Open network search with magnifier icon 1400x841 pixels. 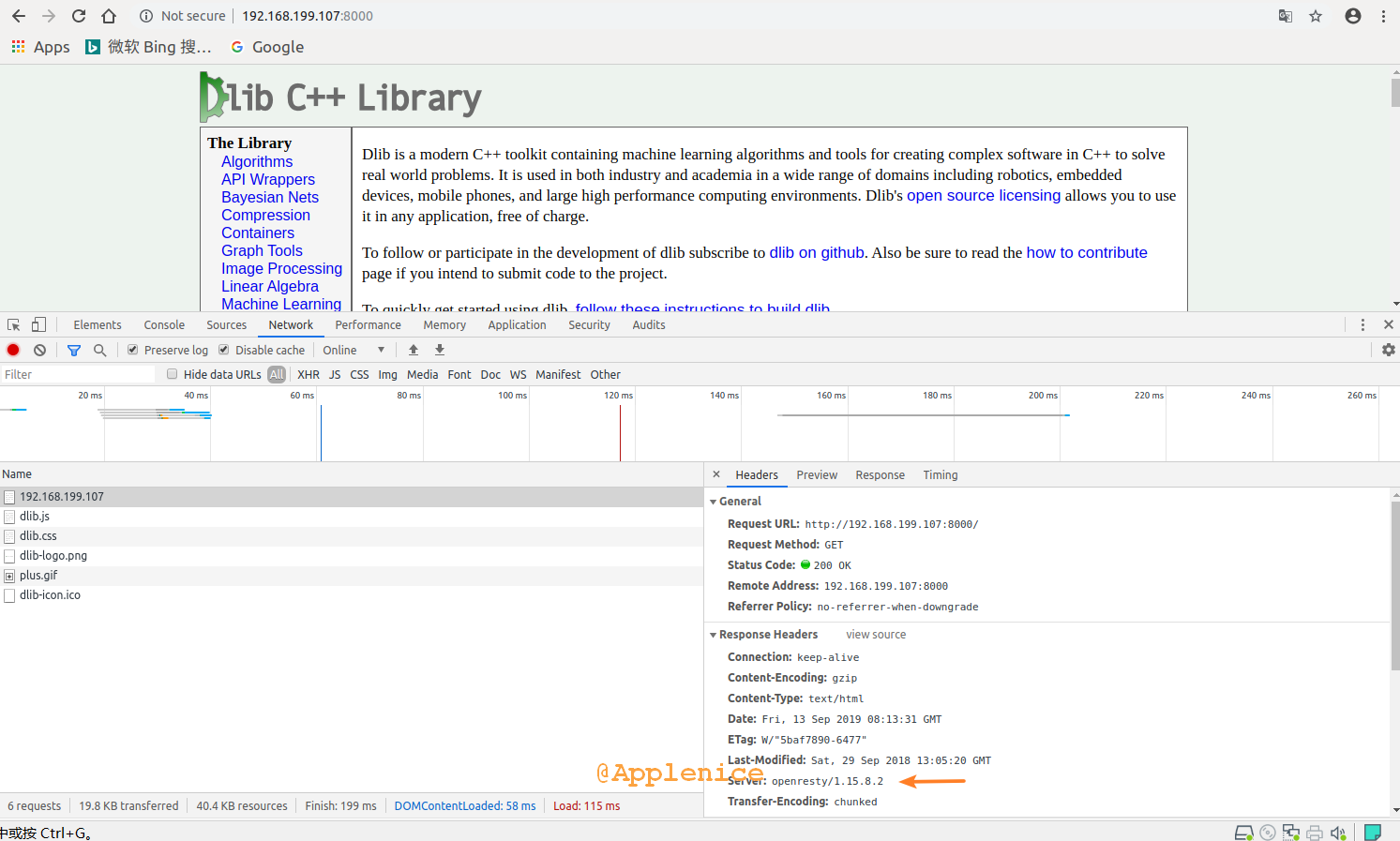pos(99,350)
